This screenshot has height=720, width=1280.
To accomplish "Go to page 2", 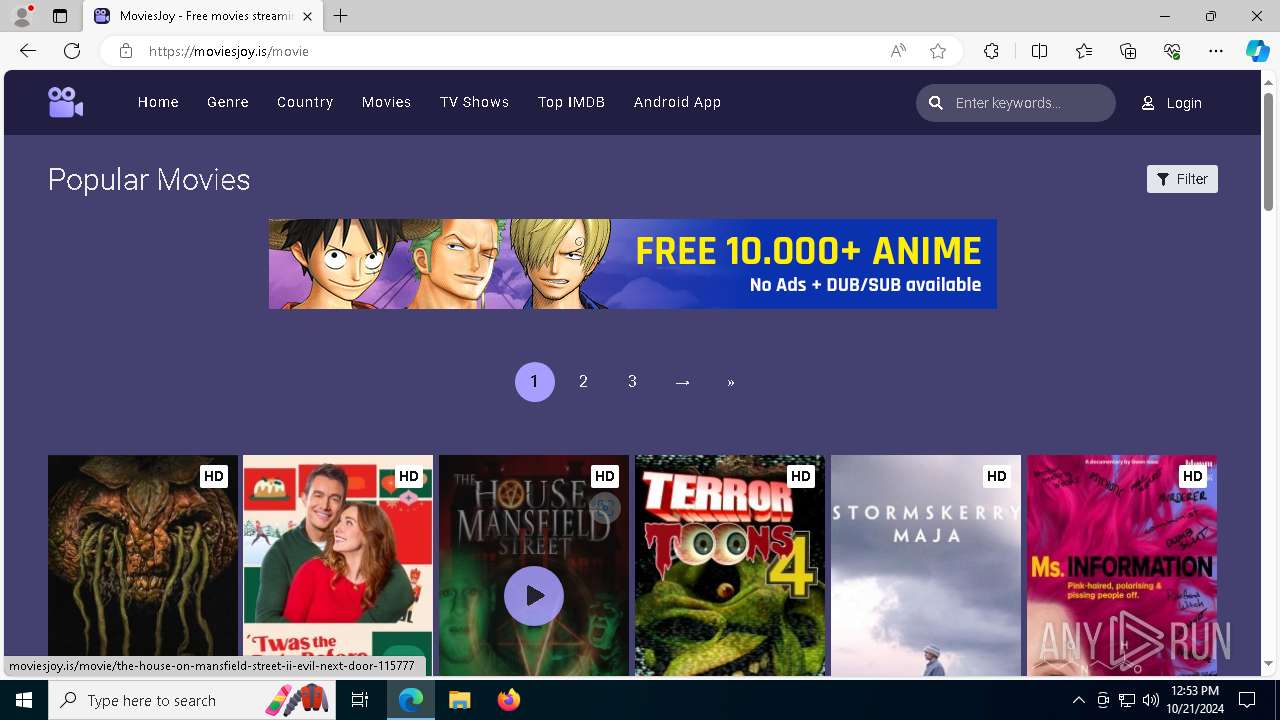I will click(583, 382).
